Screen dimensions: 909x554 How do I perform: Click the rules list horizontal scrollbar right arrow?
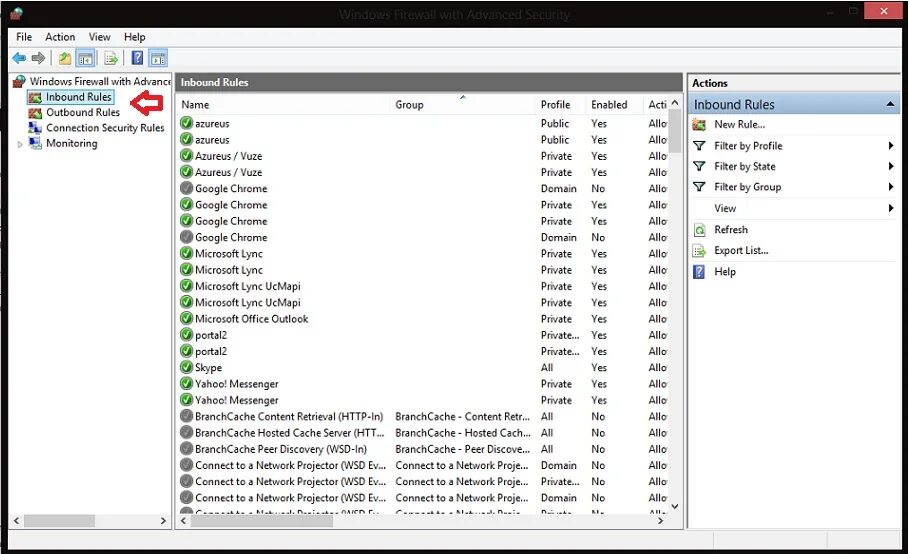click(660, 521)
